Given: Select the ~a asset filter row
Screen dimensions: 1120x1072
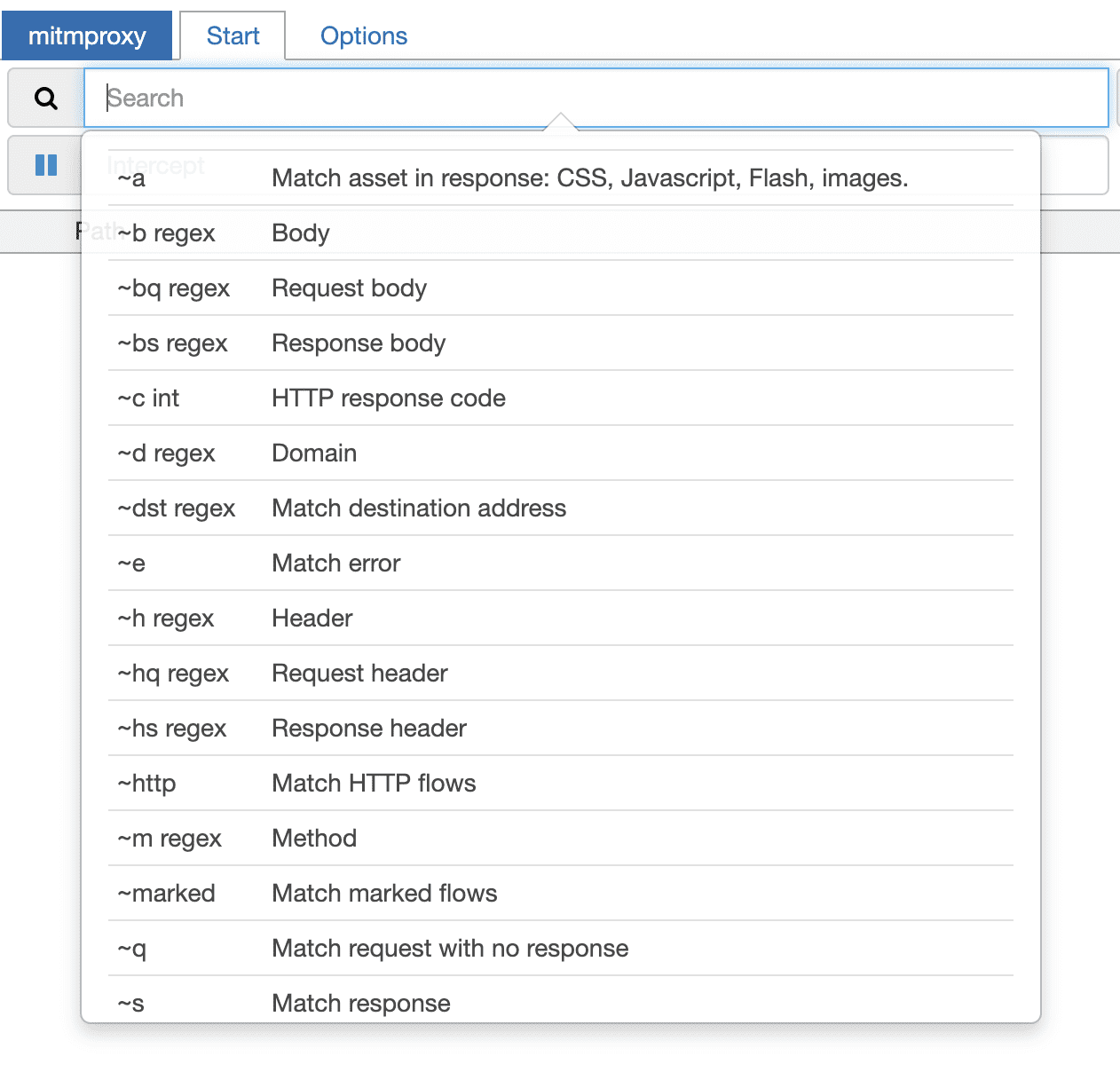Looking at the screenshot, I should pyautogui.click(x=561, y=178).
